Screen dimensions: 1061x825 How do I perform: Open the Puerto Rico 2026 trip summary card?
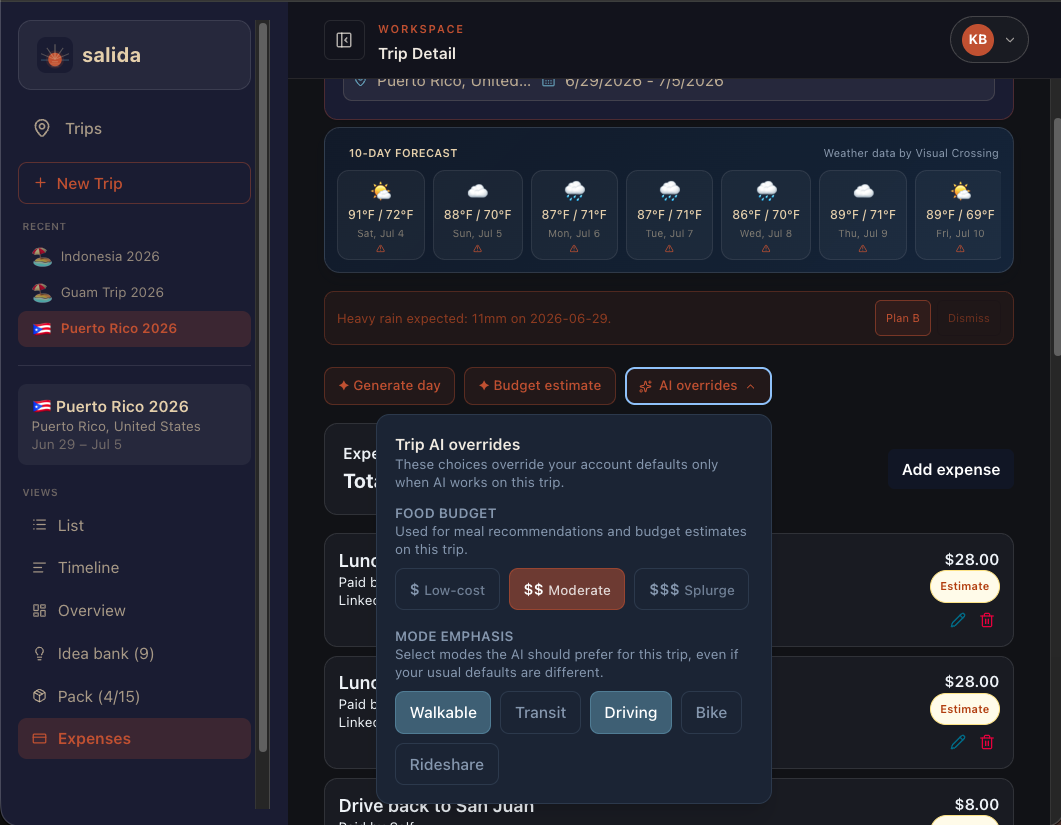[x=134, y=424]
